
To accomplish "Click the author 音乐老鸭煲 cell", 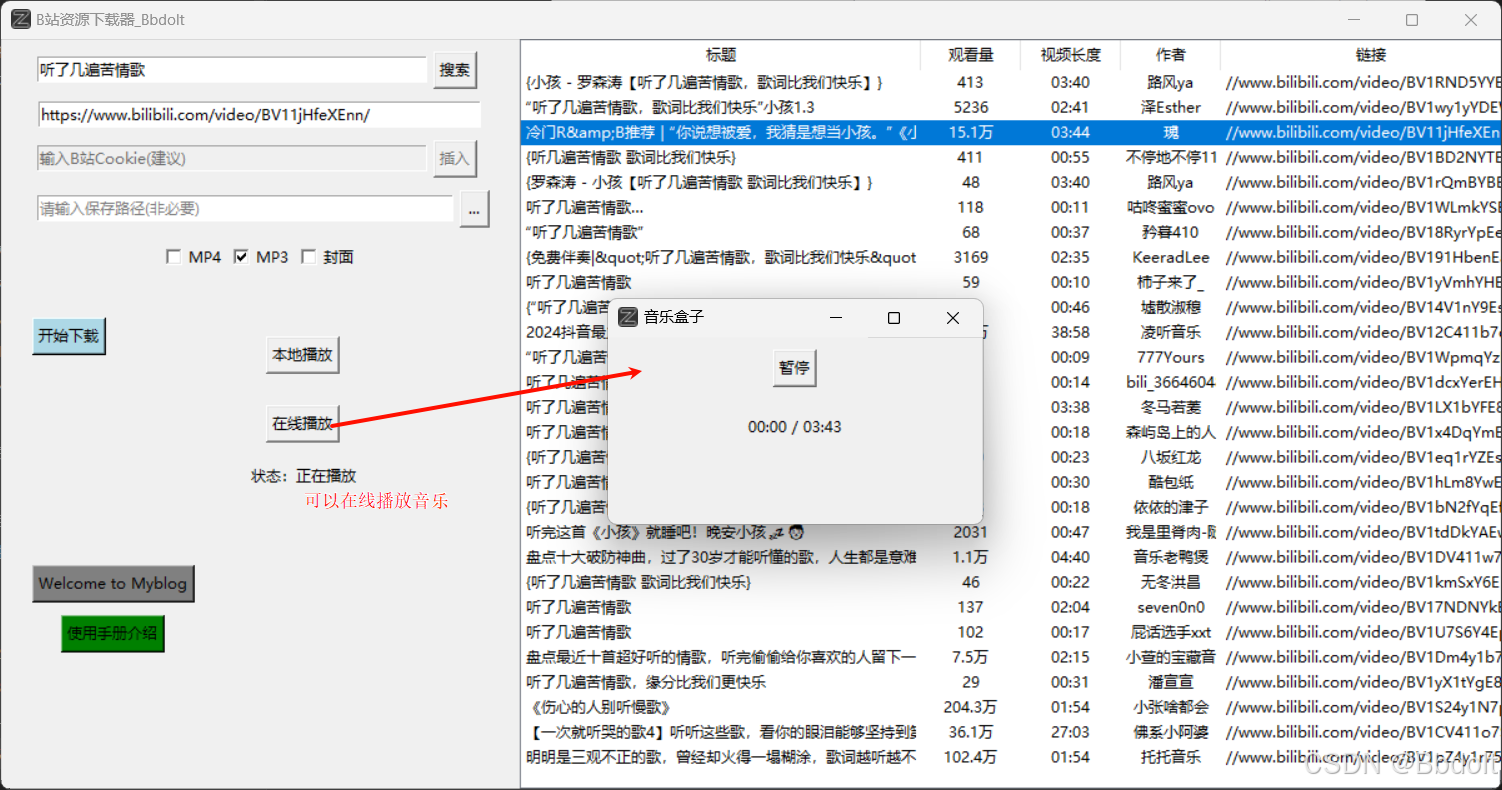I will (1171, 557).
